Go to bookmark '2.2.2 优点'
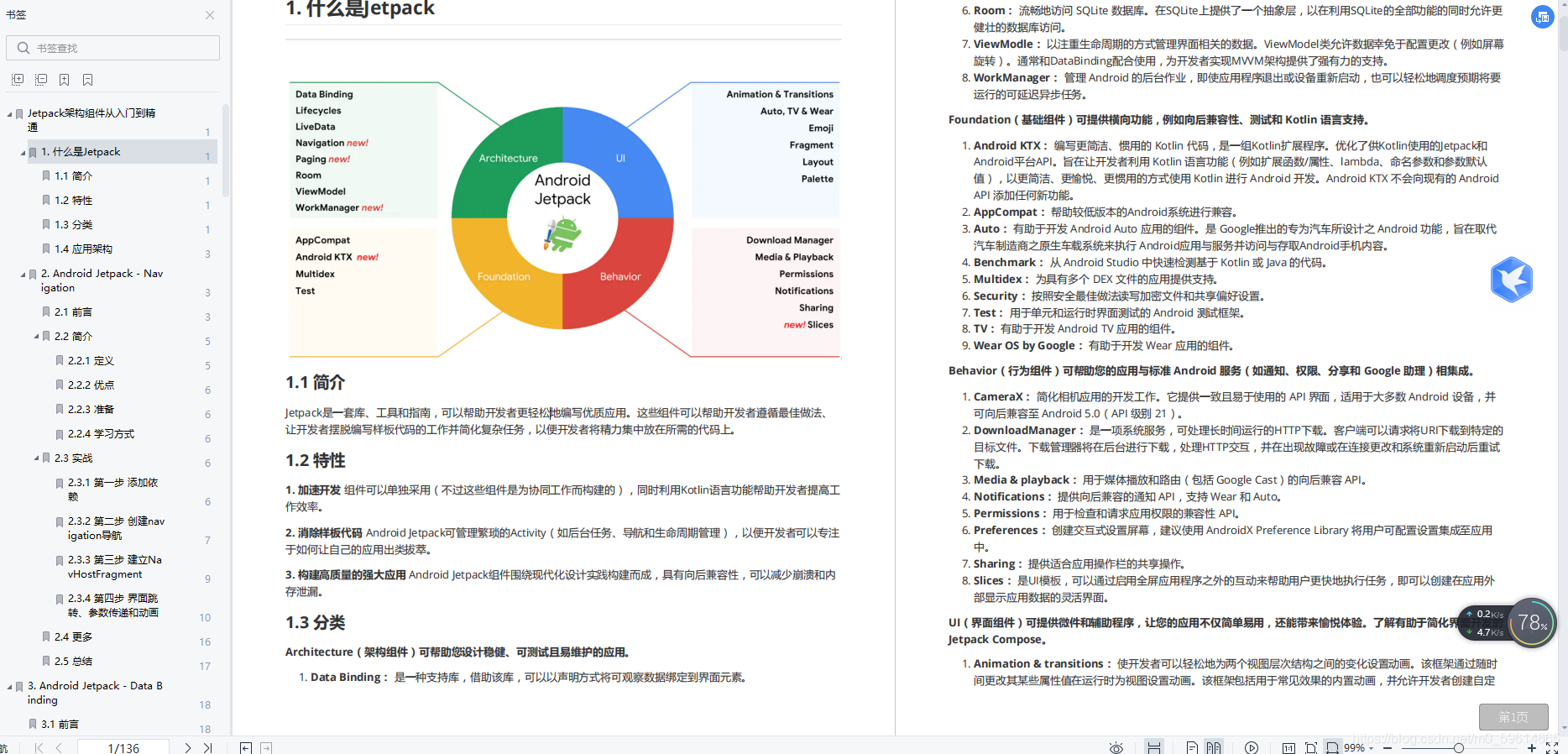The height and width of the screenshot is (754, 1568). coord(91,385)
